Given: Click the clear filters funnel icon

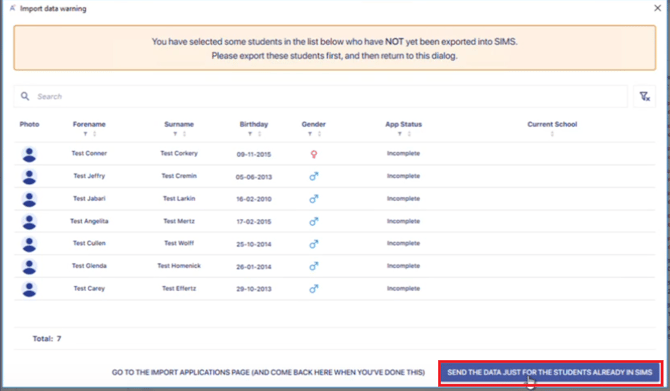Looking at the screenshot, I should [644, 97].
